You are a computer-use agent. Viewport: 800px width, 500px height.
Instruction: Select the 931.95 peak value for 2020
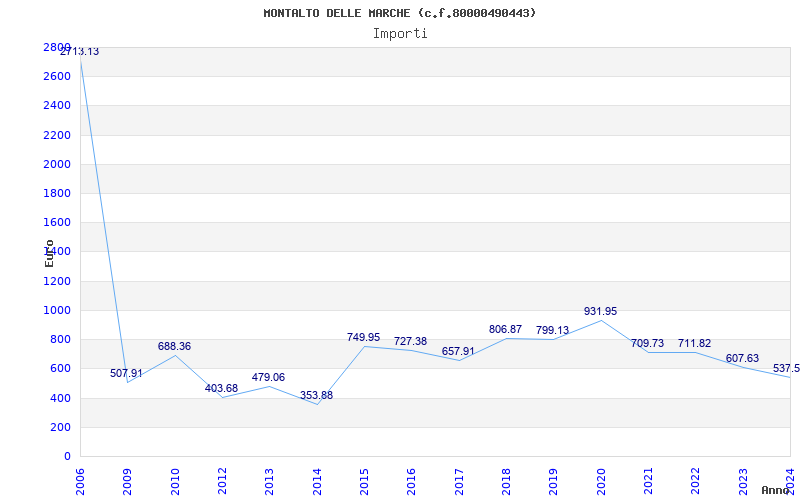(601, 311)
